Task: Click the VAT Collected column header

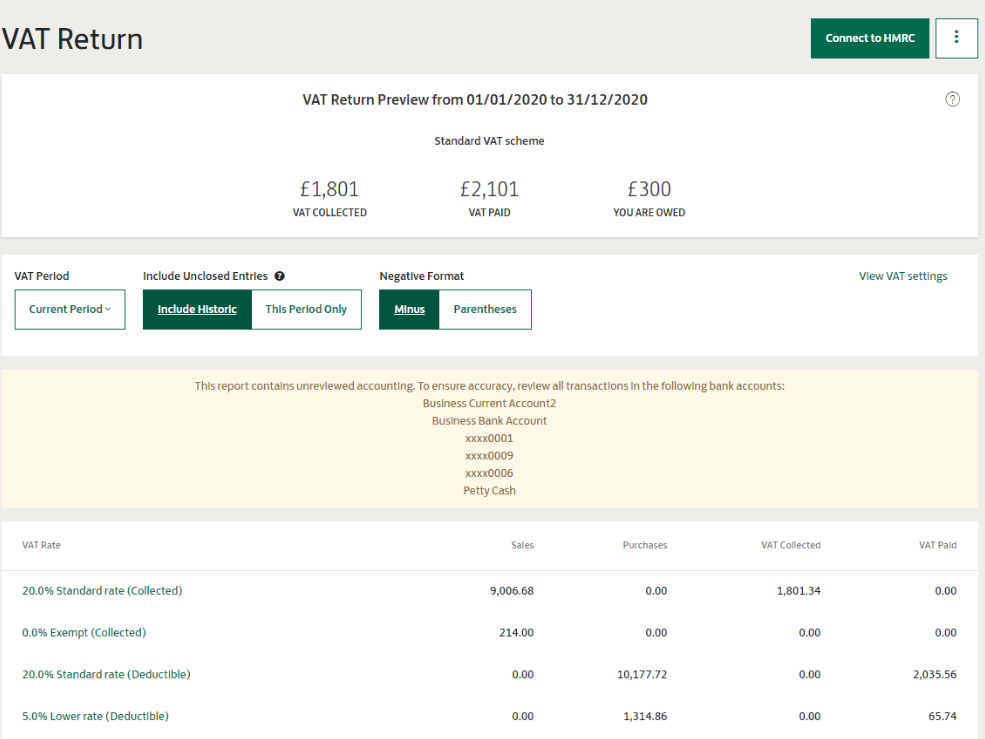Action: (x=790, y=545)
